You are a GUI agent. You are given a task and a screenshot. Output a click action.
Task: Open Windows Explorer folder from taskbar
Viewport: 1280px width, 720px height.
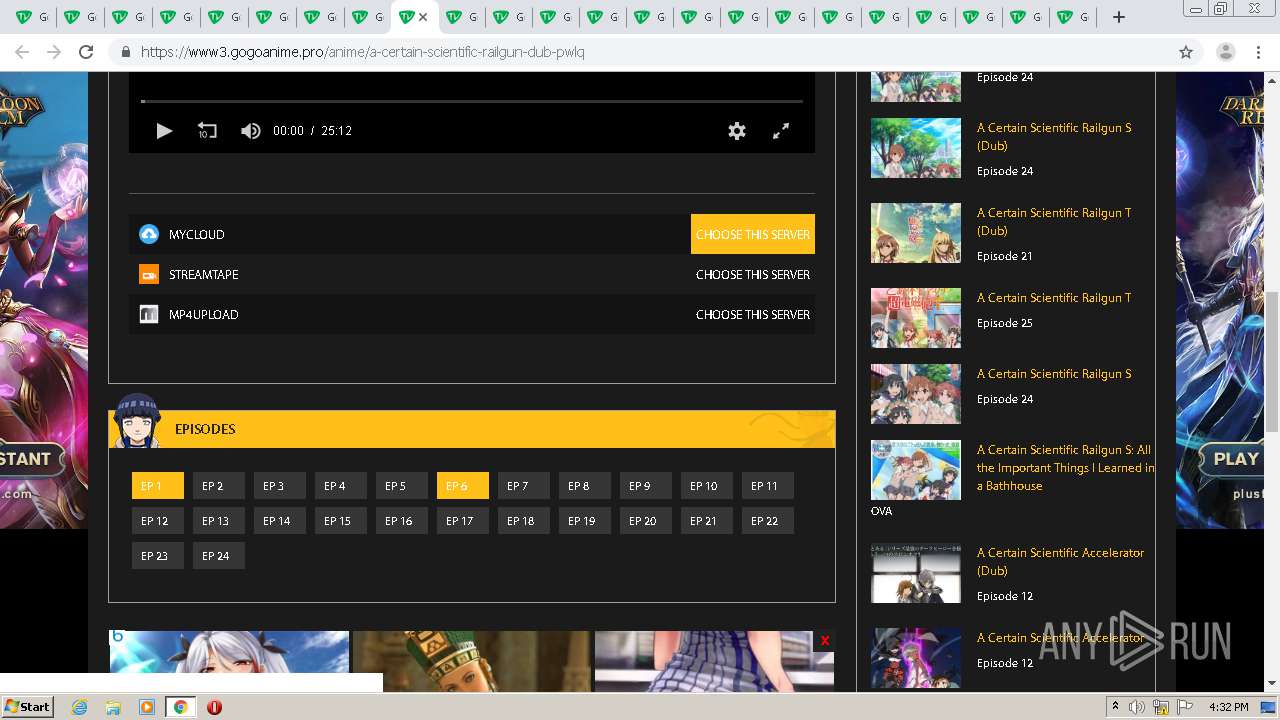pyautogui.click(x=113, y=707)
